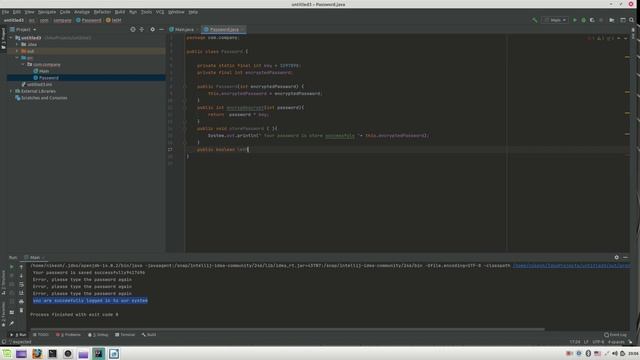Expand the out folder arrow

click(17, 51)
